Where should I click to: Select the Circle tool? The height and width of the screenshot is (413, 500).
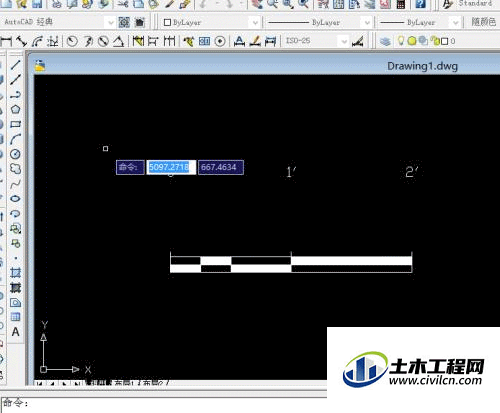[x=15, y=154]
